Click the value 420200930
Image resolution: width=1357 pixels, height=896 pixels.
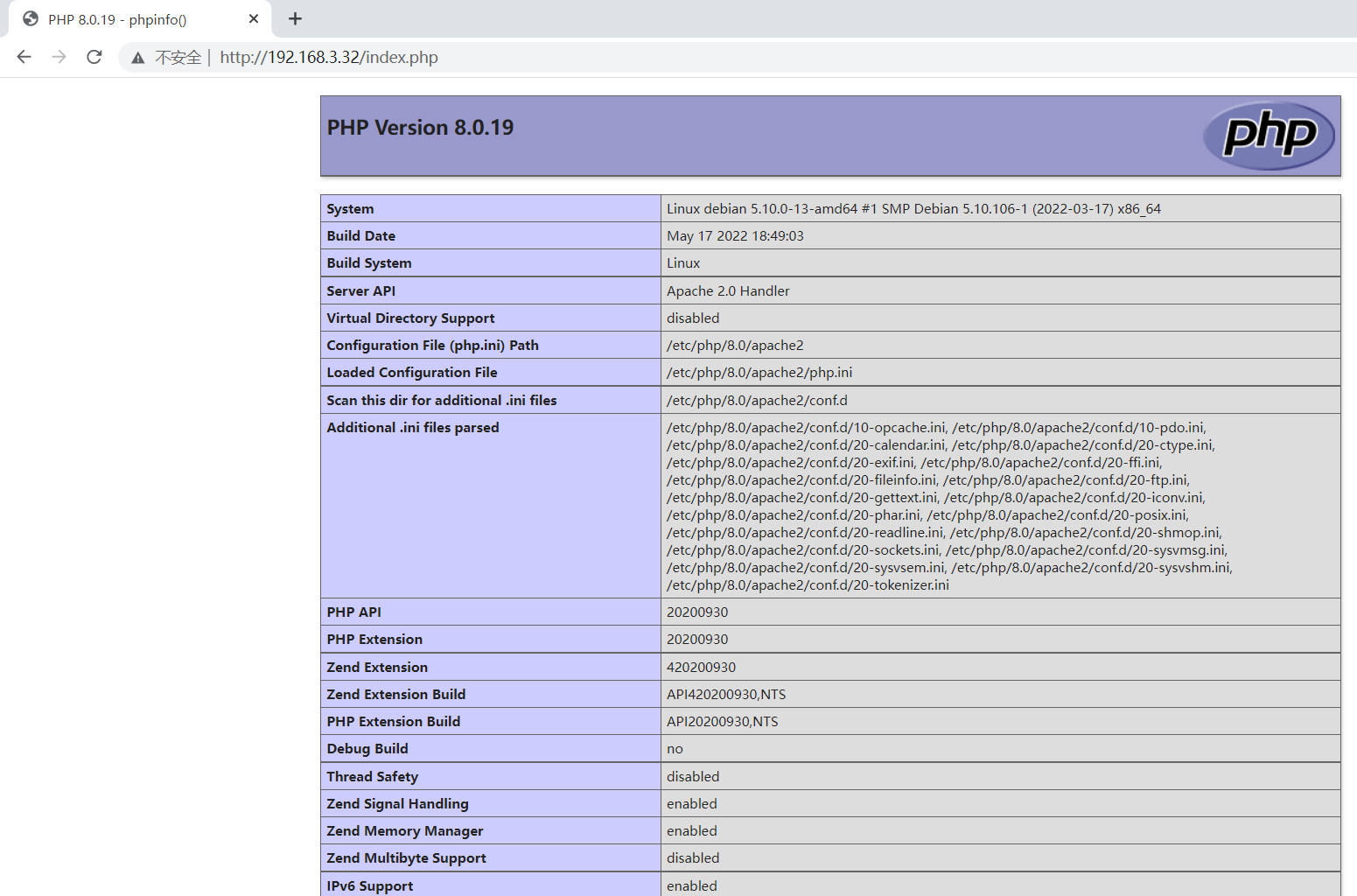(x=701, y=668)
